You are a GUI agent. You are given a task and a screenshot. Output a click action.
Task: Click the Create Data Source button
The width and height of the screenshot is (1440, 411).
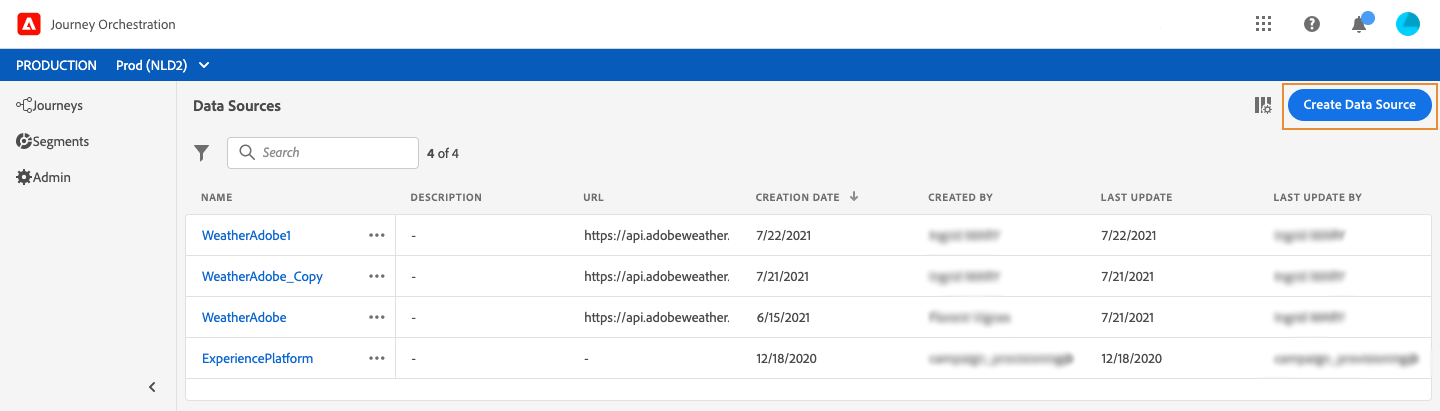point(1359,105)
